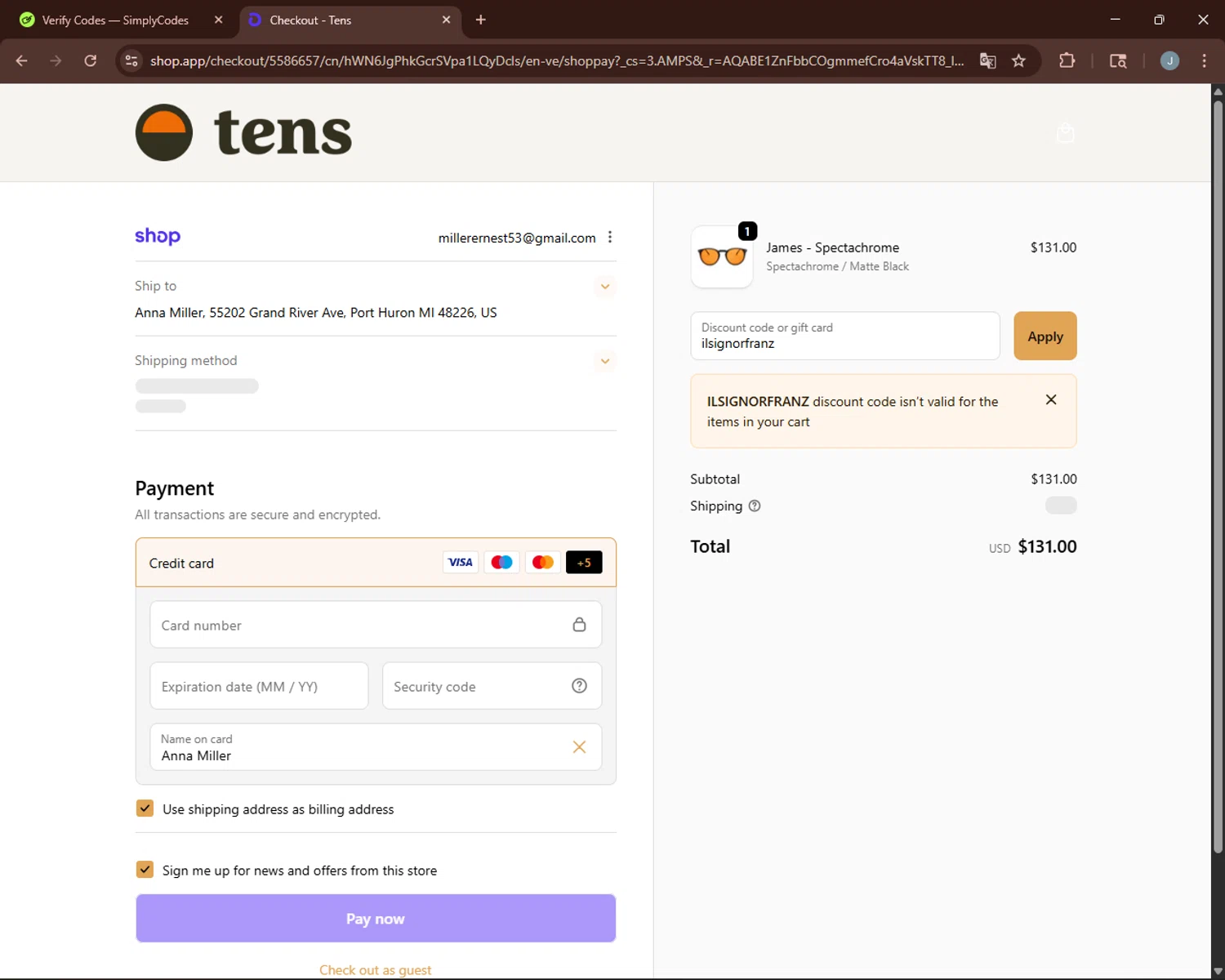This screenshot has width=1225, height=980.
Task: Select the Checkout - Tens tab
Action: pyautogui.click(x=351, y=20)
